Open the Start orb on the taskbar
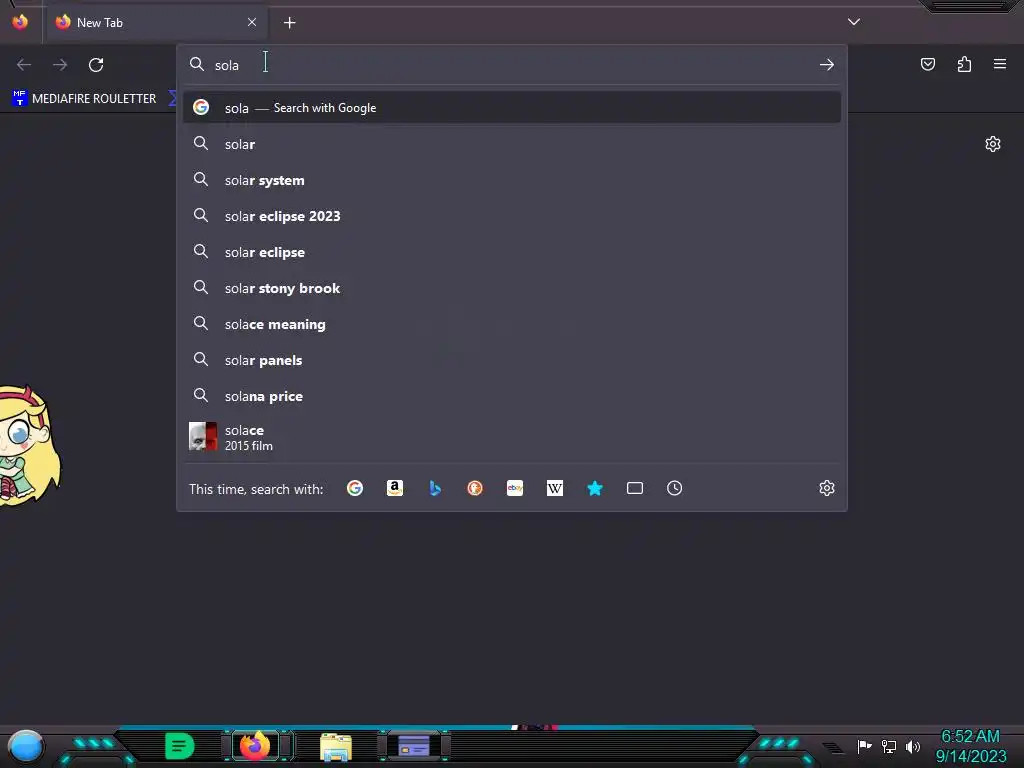 coord(26,746)
